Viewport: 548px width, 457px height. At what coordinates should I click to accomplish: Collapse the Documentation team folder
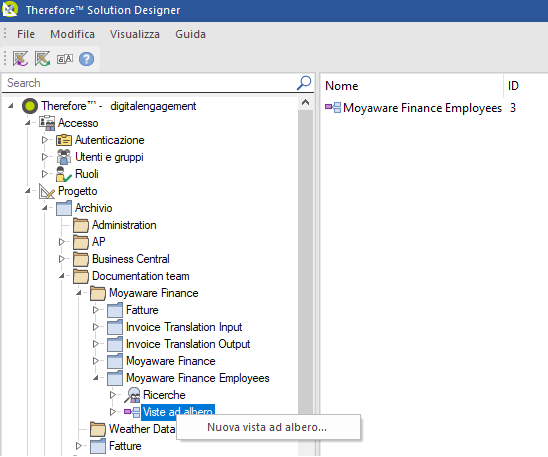point(62,276)
